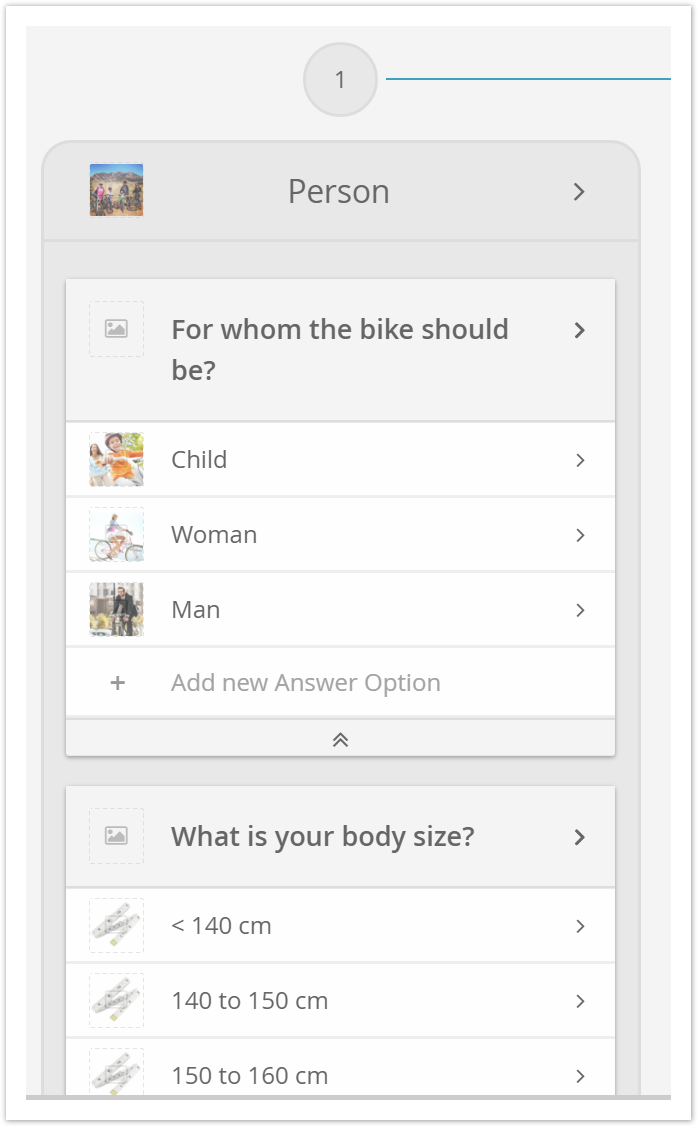Open the Woman answer chevron
The height and width of the screenshot is (1126, 697).
[x=580, y=536]
